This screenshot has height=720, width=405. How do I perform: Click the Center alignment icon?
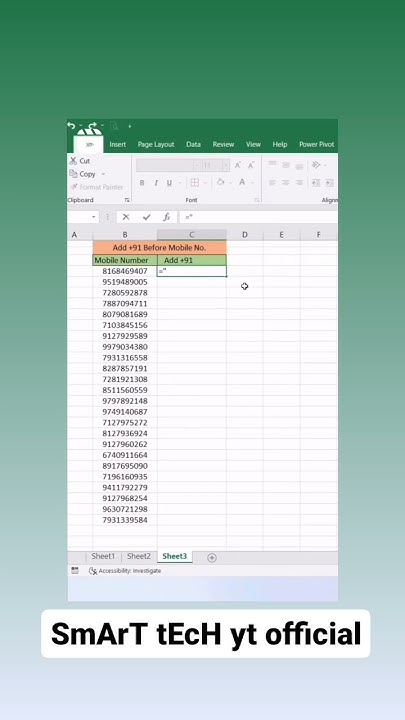(286, 183)
